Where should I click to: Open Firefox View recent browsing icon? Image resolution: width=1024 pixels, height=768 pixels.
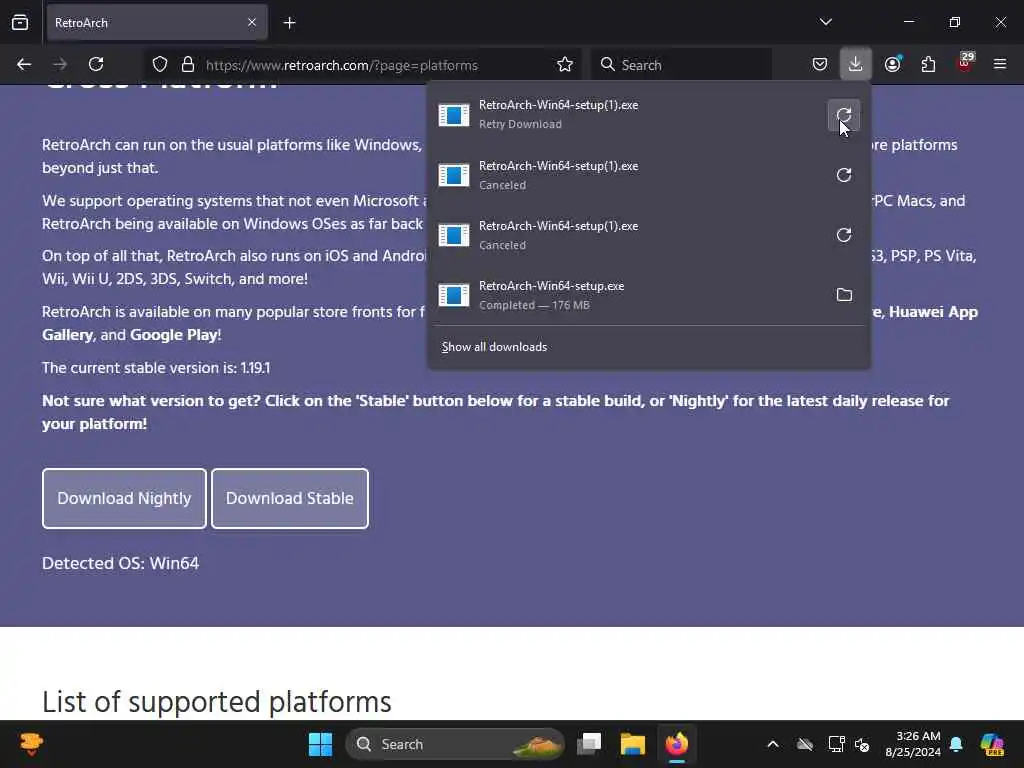(x=20, y=23)
